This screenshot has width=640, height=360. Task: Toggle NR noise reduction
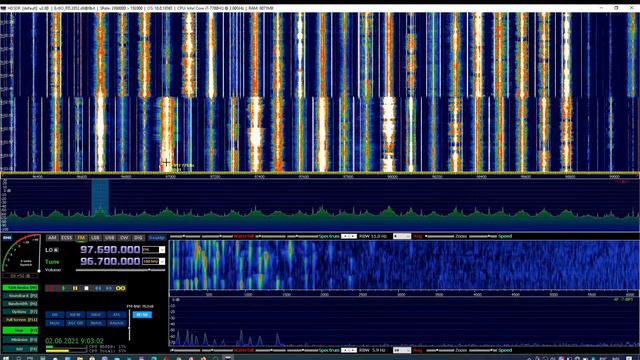click(x=54, y=315)
